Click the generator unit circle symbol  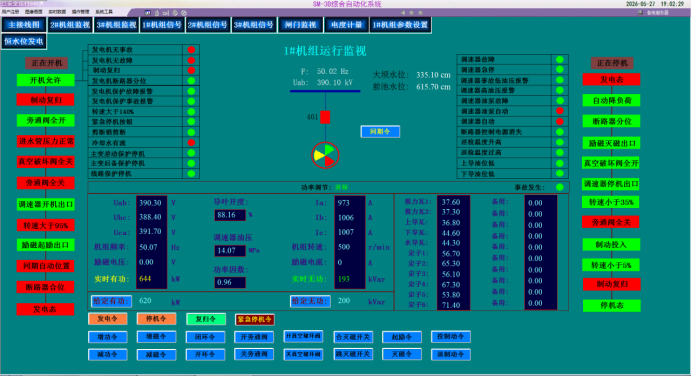[325, 155]
